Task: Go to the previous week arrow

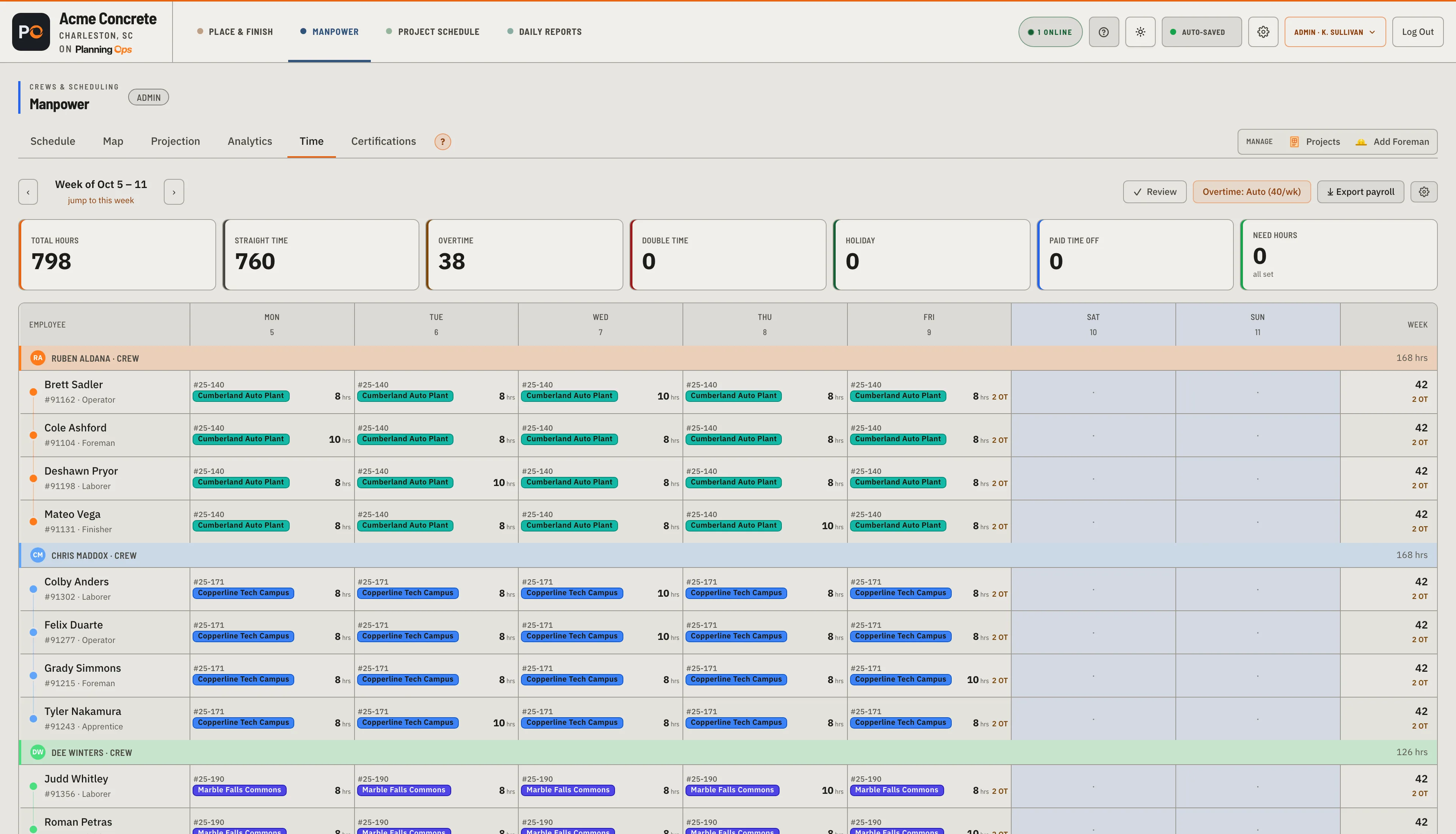Action: pyautogui.click(x=28, y=192)
